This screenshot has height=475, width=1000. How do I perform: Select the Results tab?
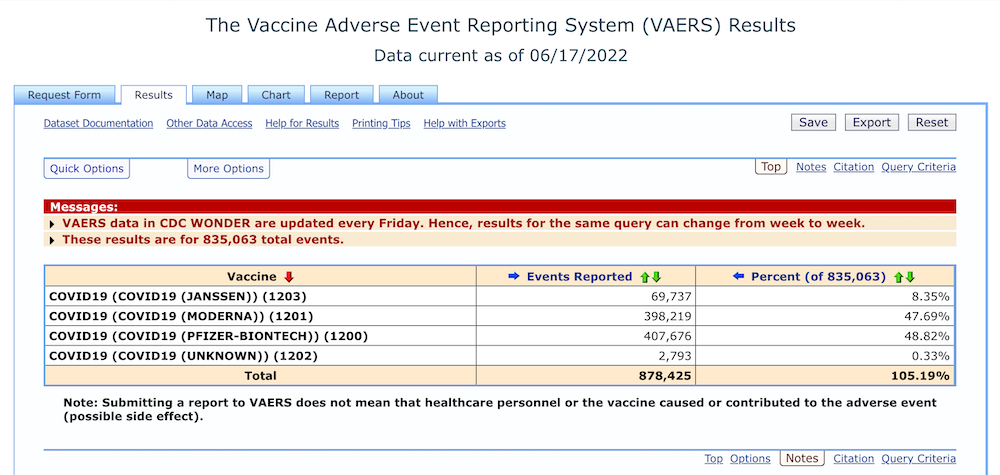tap(154, 95)
